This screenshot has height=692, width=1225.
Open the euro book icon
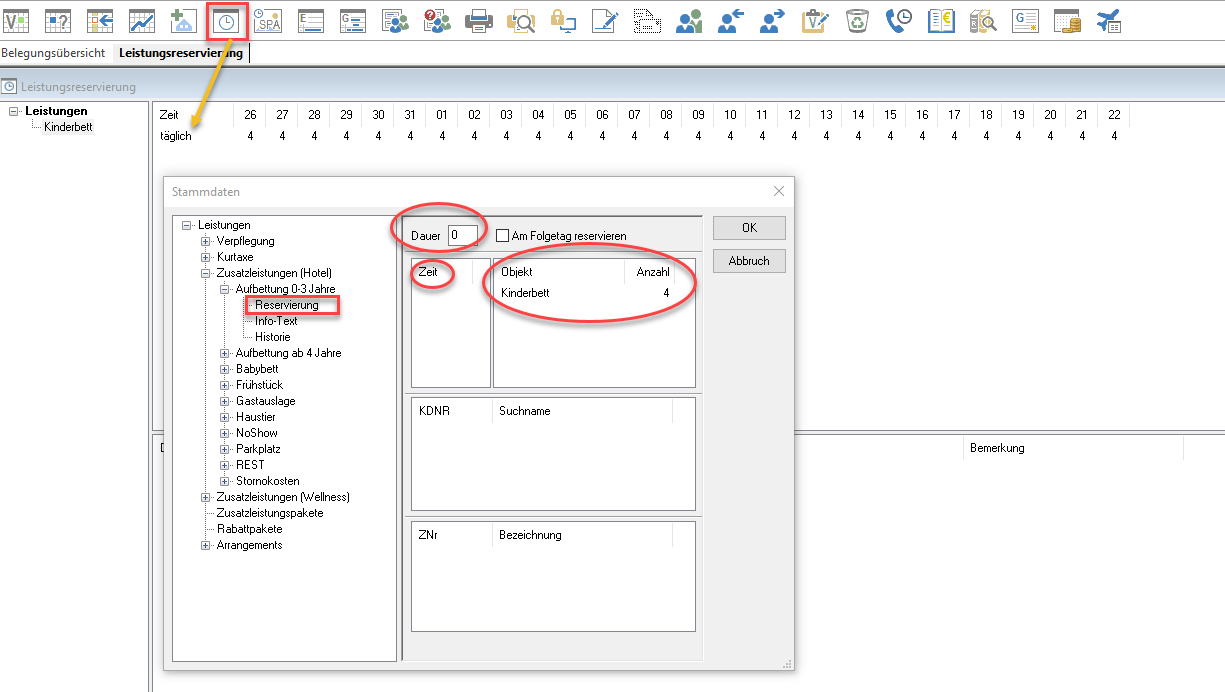click(x=941, y=20)
